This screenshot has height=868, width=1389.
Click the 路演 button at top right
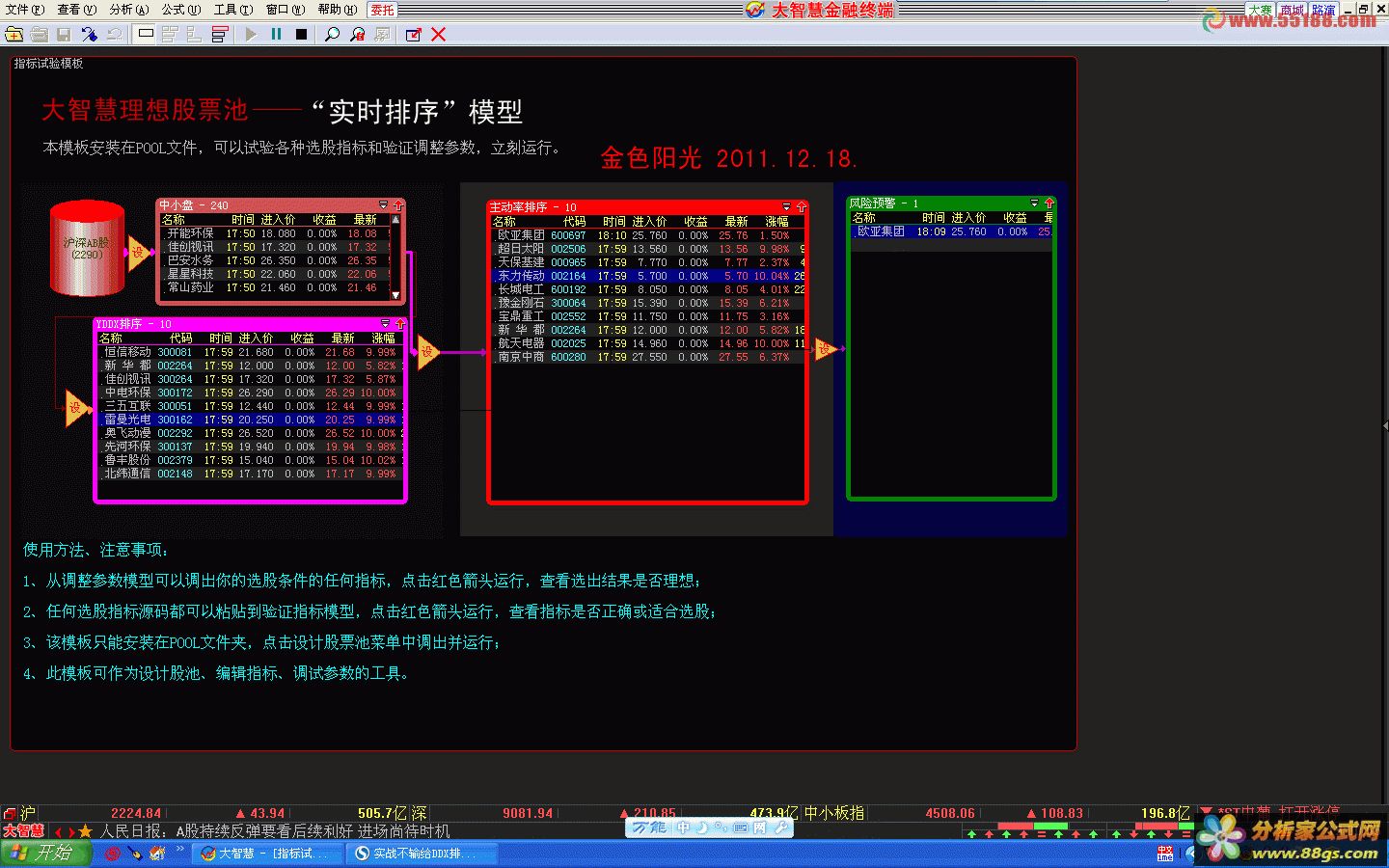(x=1323, y=10)
